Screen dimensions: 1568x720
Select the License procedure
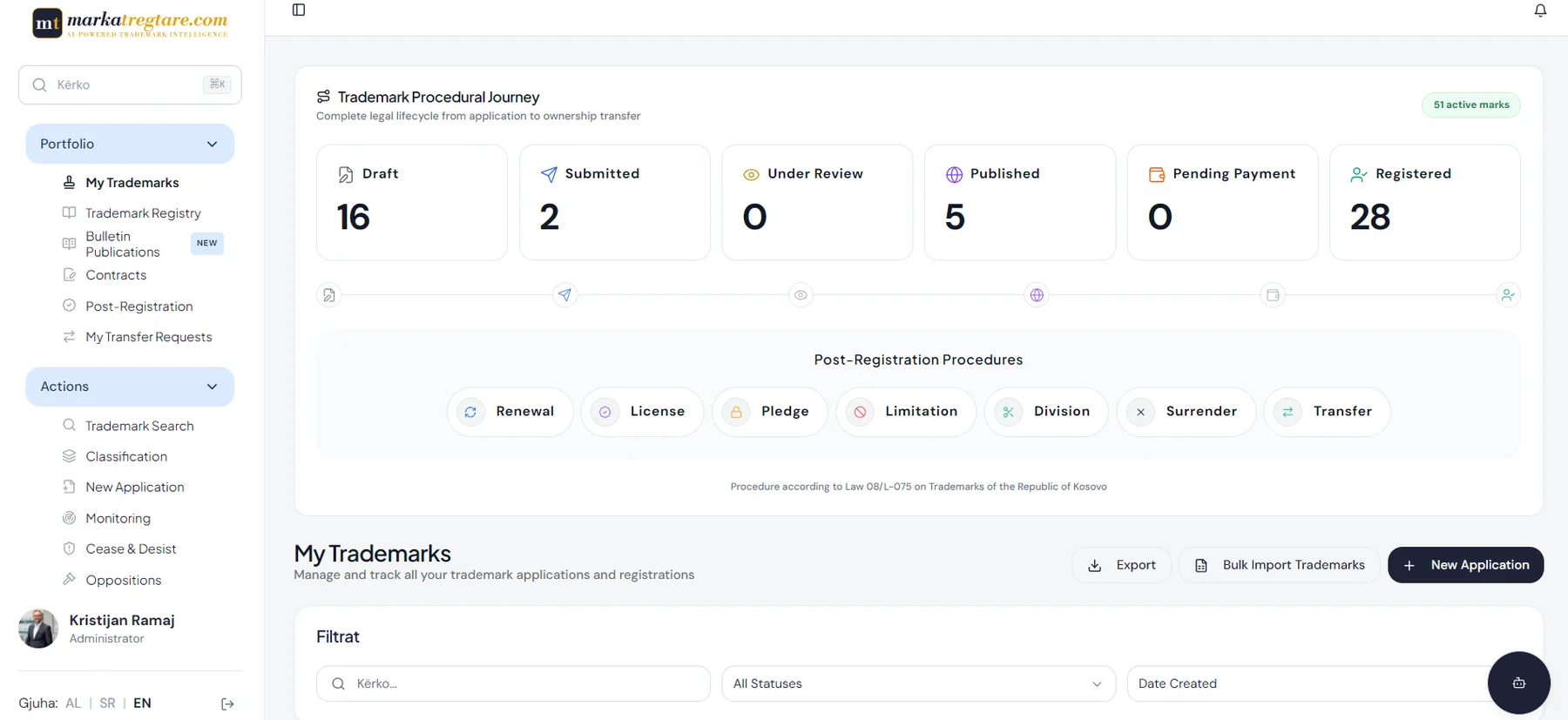642,412
